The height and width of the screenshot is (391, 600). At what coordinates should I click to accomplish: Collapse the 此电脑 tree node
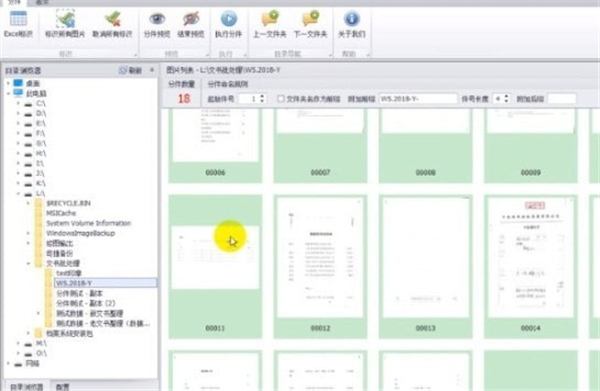point(8,93)
